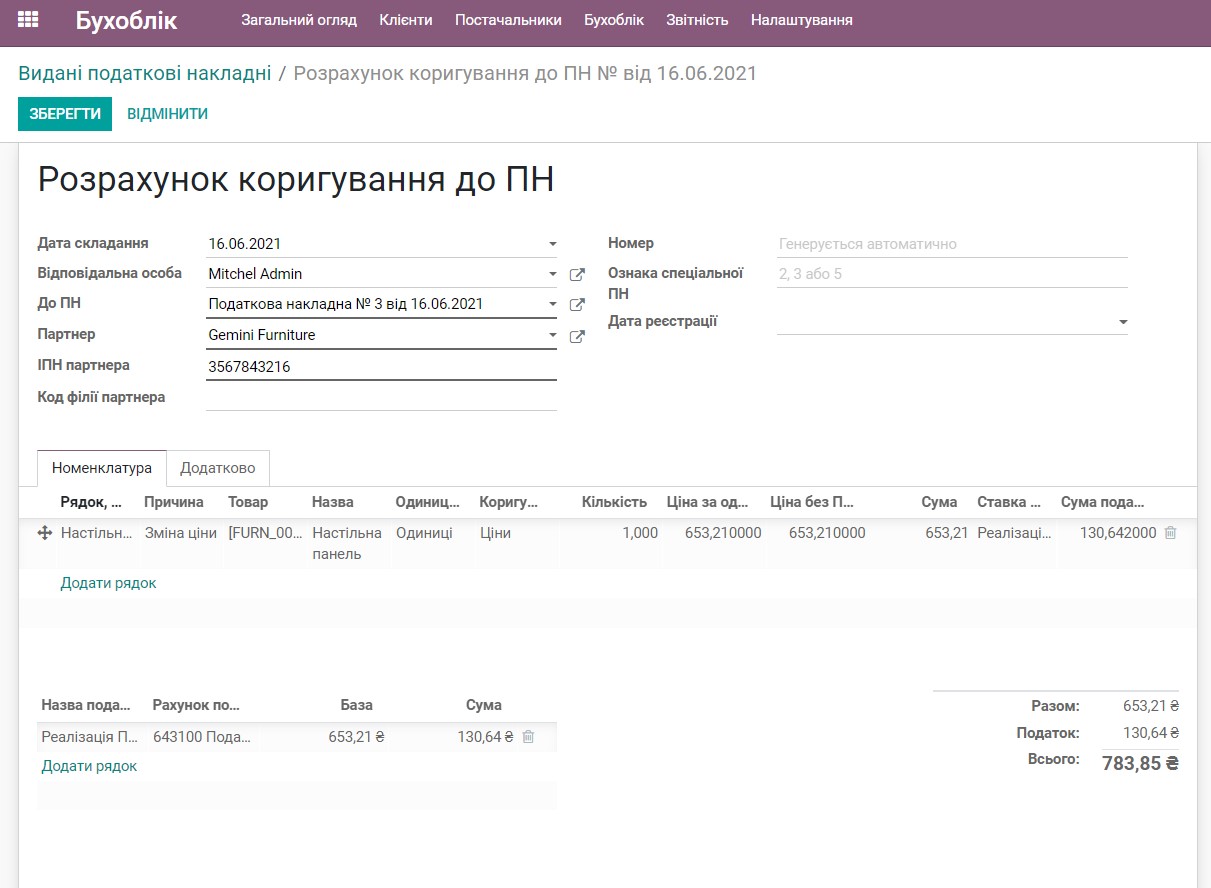Click the ЗБЕРЕГТИ button
This screenshot has height=888, width=1211.
64,113
